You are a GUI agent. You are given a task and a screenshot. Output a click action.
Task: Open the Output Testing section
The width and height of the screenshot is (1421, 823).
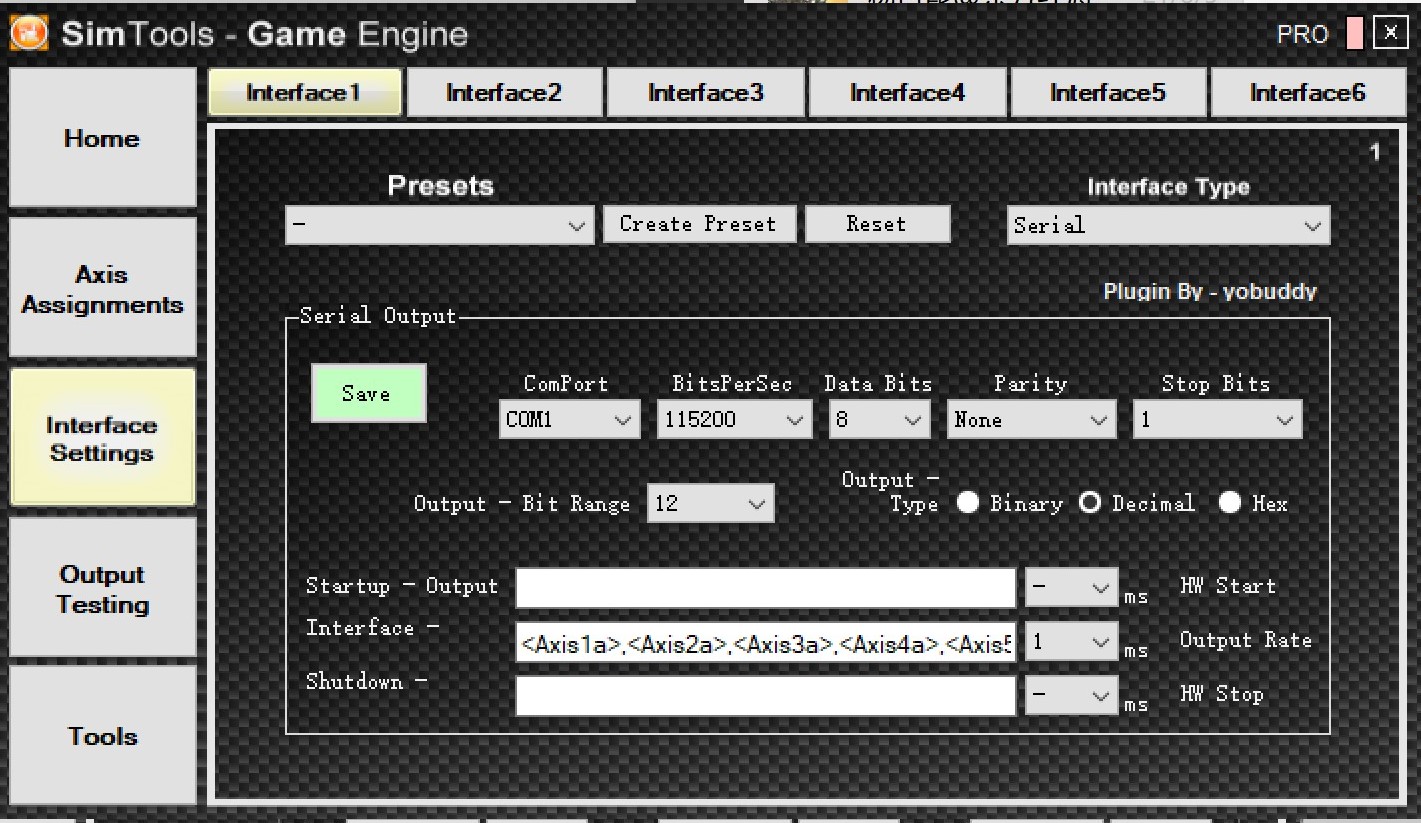(102, 589)
